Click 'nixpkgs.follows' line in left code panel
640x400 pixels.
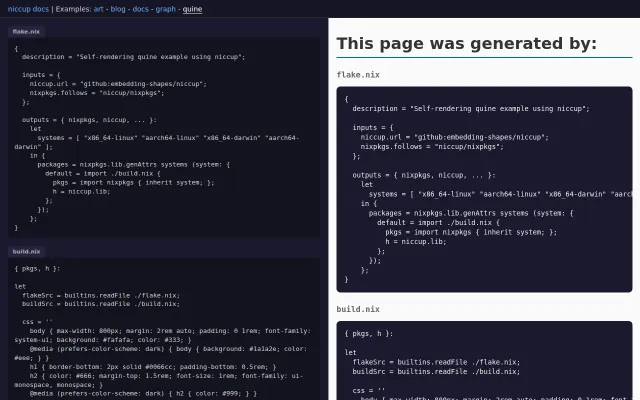pyautogui.click(x=97, y=93)
